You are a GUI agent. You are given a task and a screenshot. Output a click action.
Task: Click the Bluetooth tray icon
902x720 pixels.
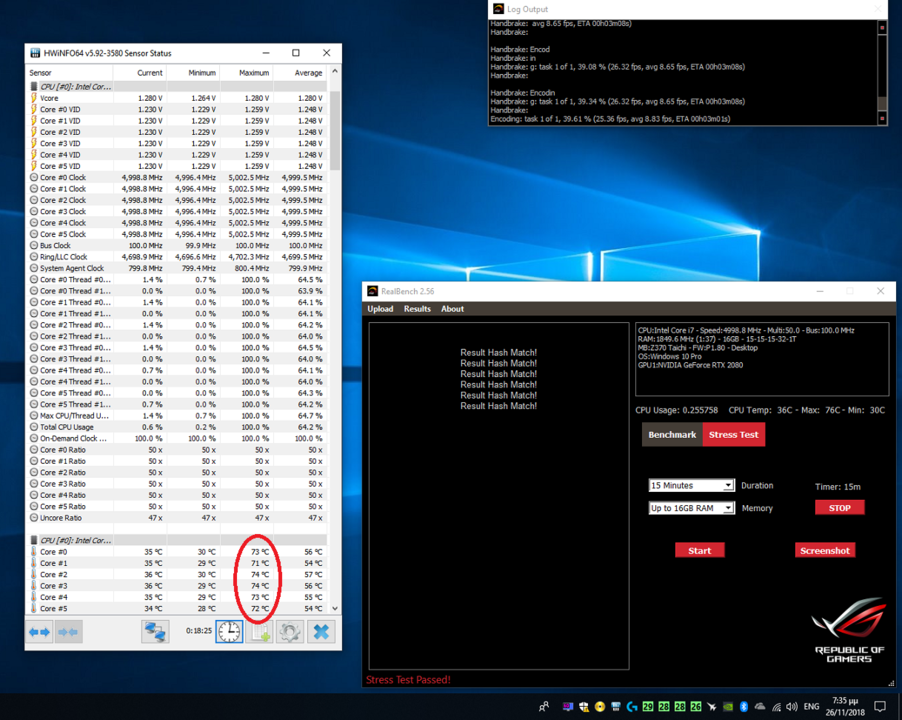coord(743,707)
